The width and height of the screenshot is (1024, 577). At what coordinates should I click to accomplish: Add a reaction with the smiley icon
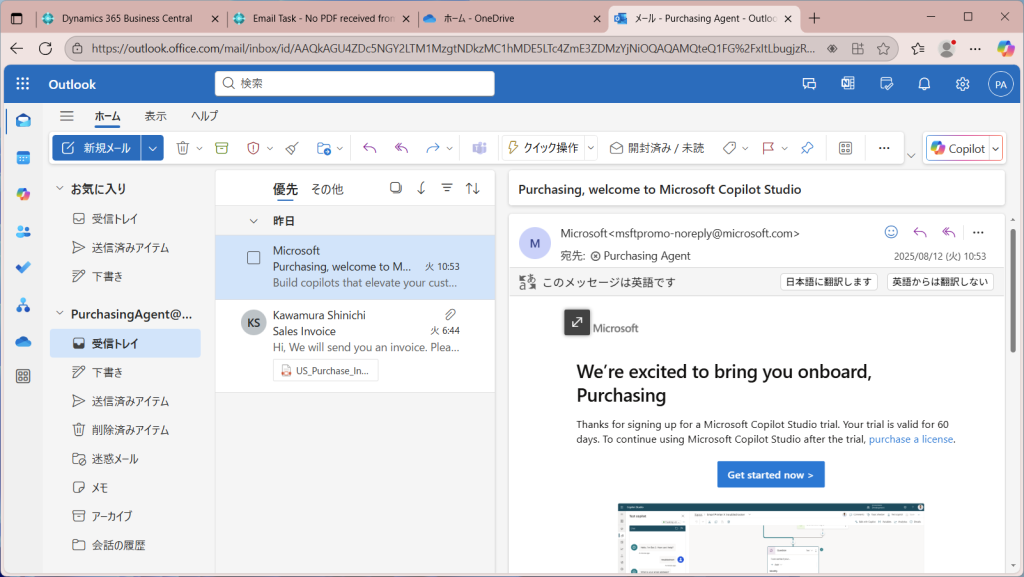coord(891,232)
